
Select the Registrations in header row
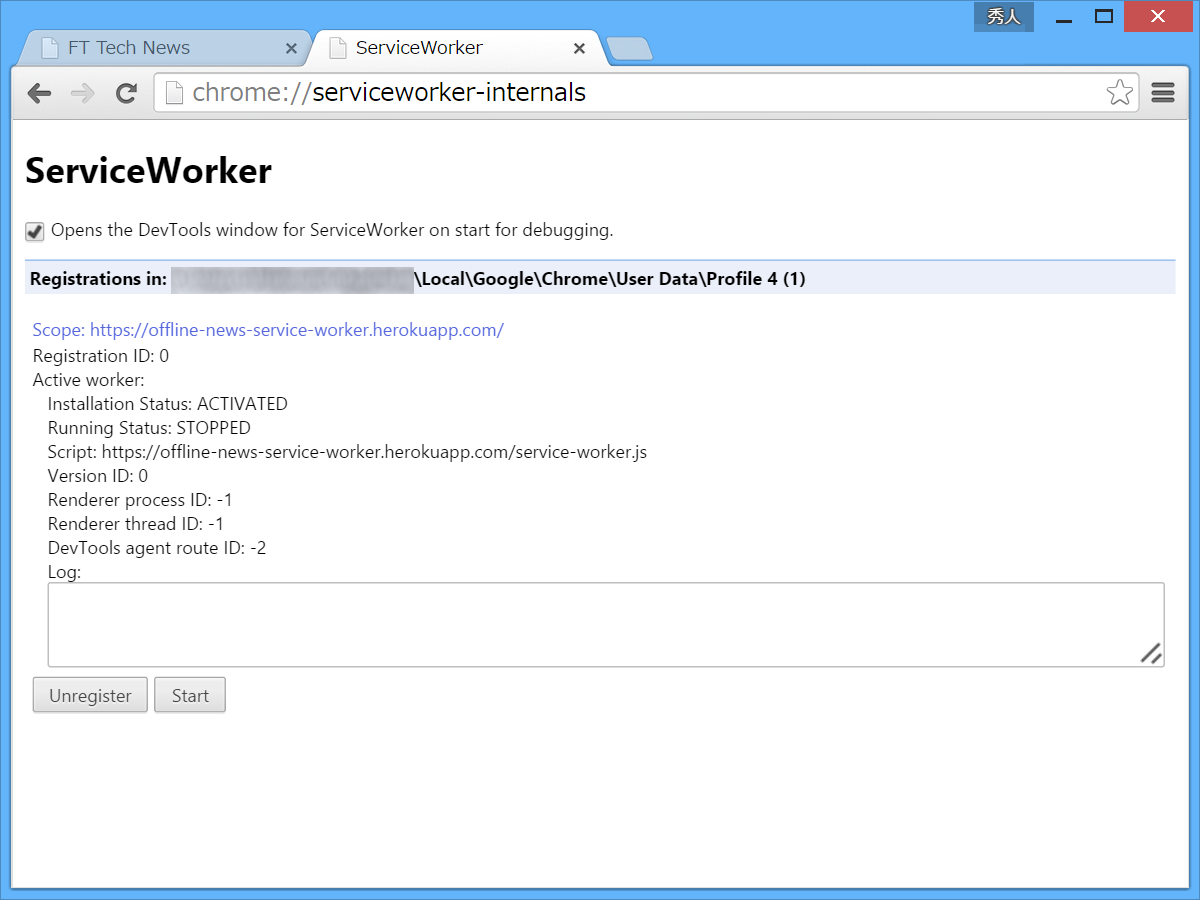pyautogui.click(x=600, y=279)
